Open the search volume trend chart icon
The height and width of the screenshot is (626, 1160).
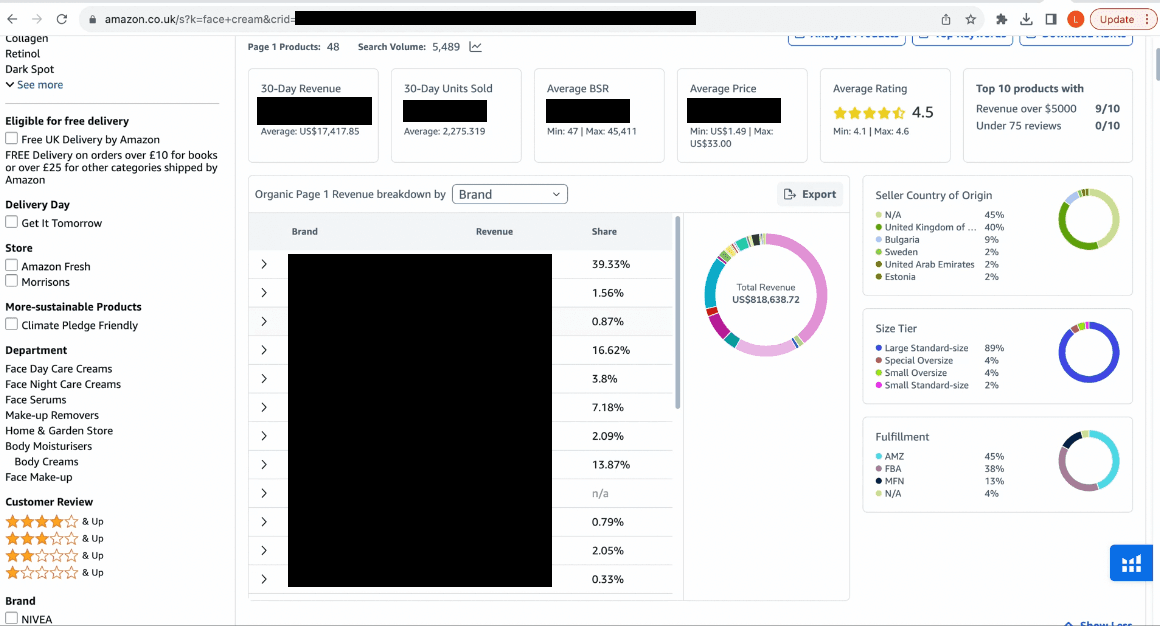475,47
